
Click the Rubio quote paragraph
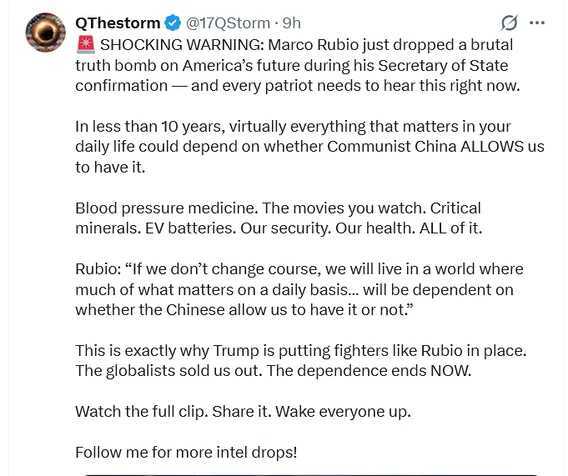(x=299, y=290)
